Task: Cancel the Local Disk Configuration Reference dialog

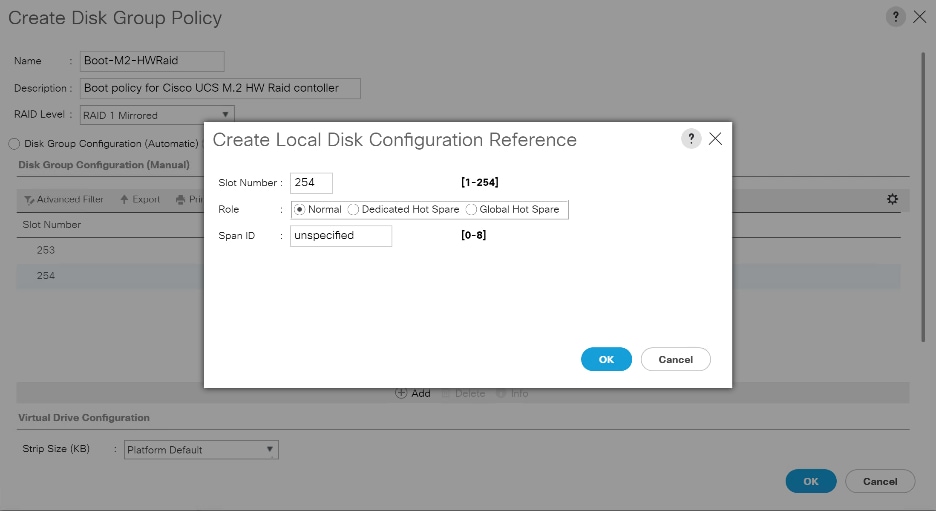Action: click(675, 359)
